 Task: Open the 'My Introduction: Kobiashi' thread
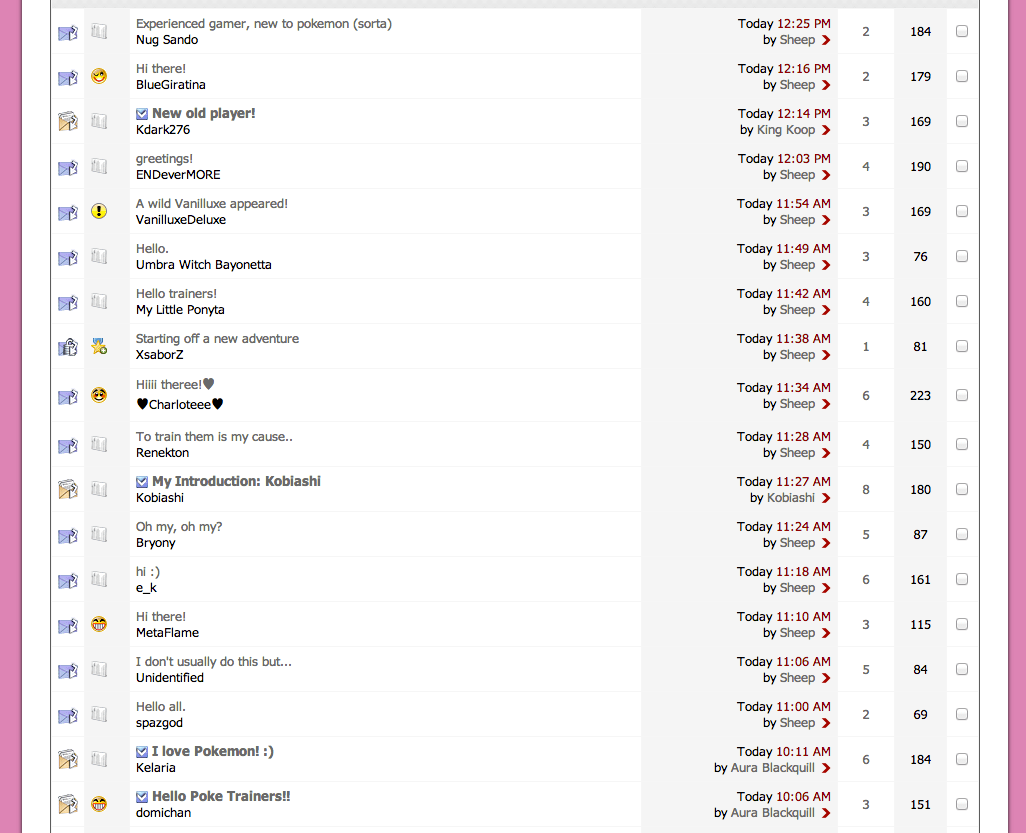pos(236,481)
